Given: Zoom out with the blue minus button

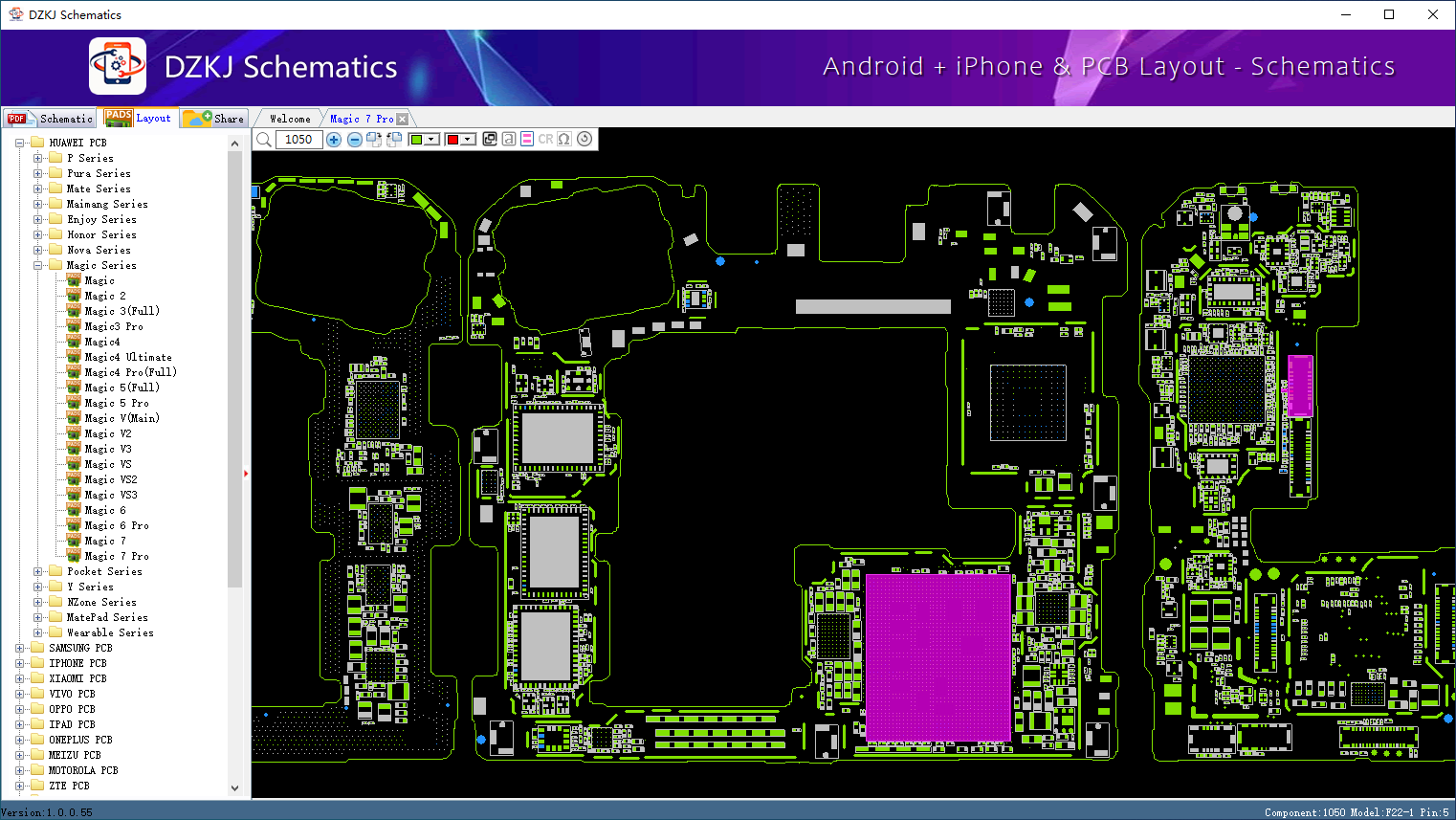Looking at the screenshot, I should tap(355, 140).
